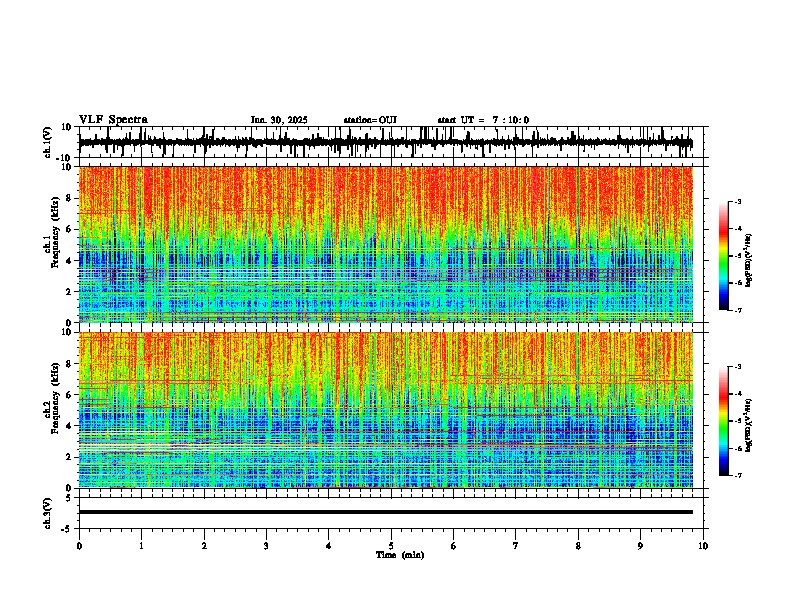Click the "-3" label on ch.1 color scale
Viewport: 792px width, 612px height.
[737, 201]
